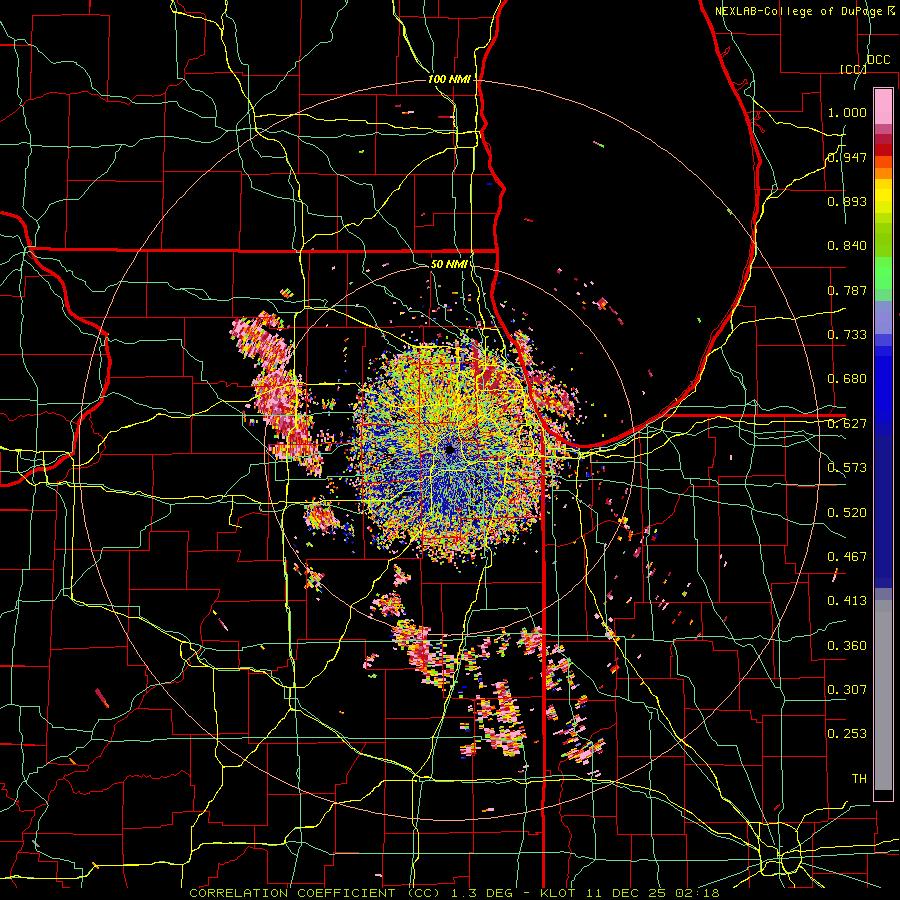Click the 0.680 scale value
This screenshot has height=900, width=900.
[847, 379]
